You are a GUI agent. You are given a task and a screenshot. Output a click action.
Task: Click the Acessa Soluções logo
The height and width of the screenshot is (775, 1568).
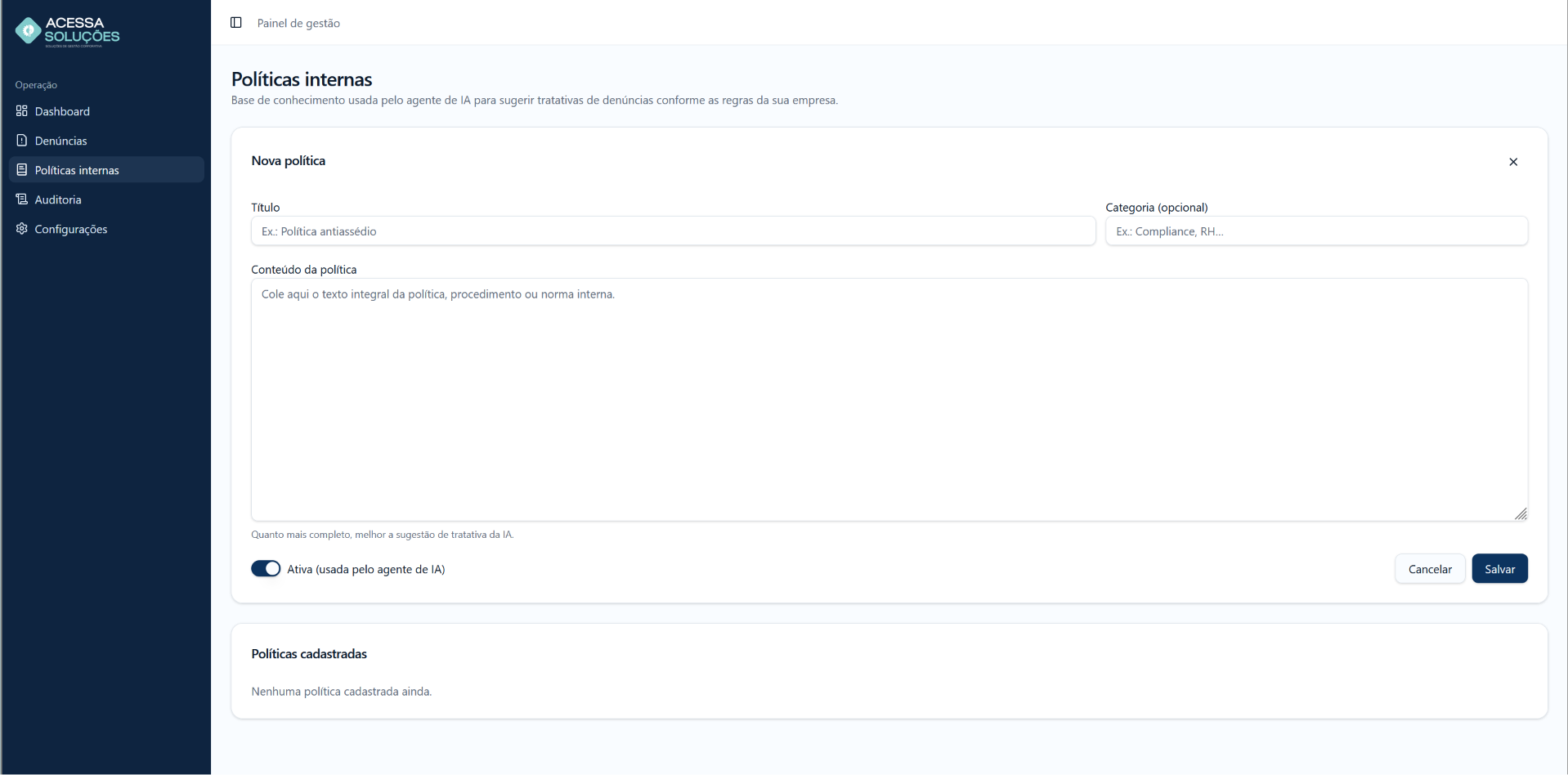click(x=68, y=32)
